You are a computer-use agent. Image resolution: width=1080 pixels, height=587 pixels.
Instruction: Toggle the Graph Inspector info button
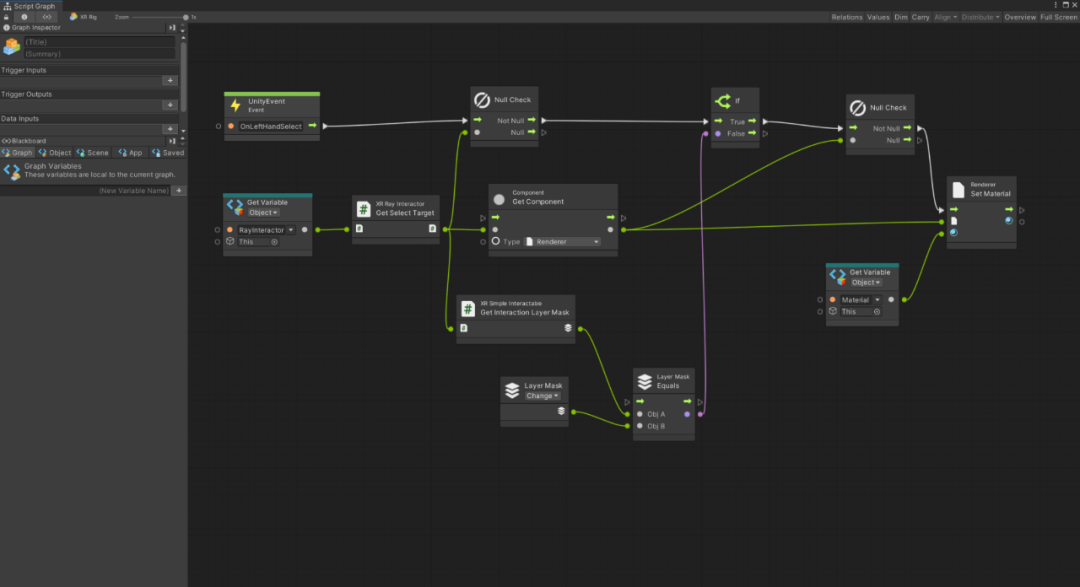(25, 17)
